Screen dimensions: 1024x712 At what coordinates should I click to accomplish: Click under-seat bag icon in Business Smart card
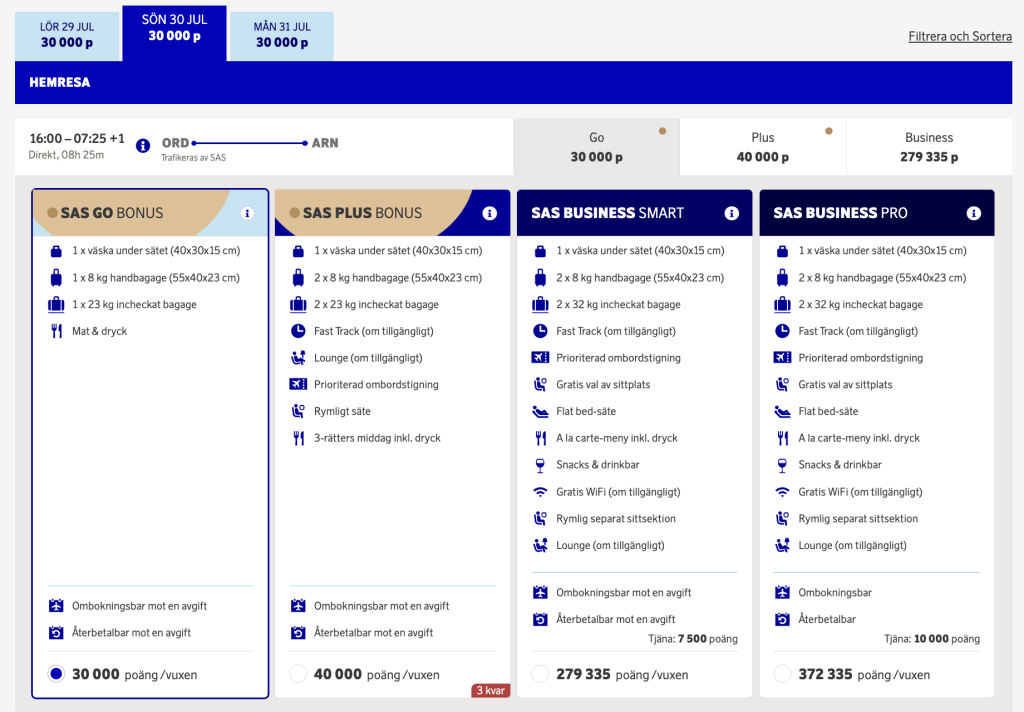(x=540, y=251)
